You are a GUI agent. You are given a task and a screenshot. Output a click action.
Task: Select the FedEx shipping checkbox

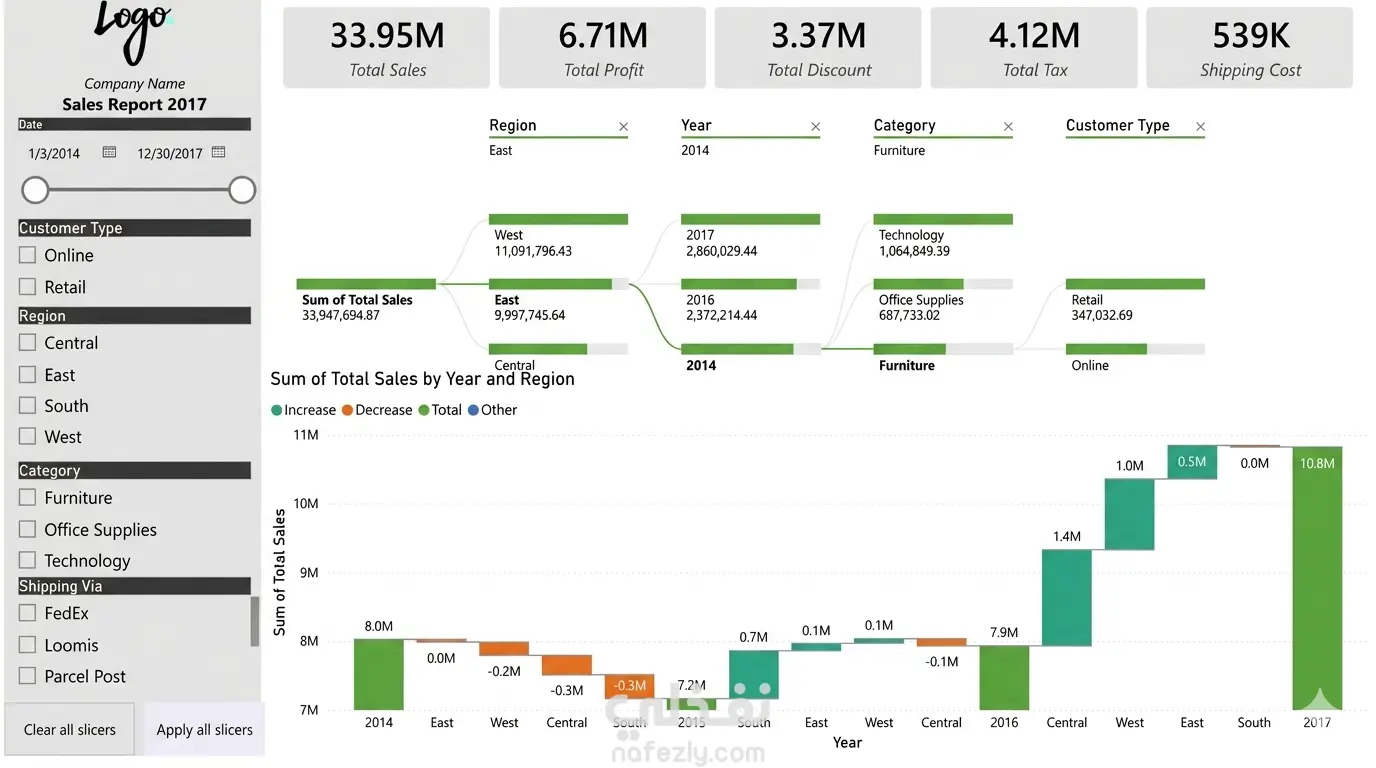28,613
